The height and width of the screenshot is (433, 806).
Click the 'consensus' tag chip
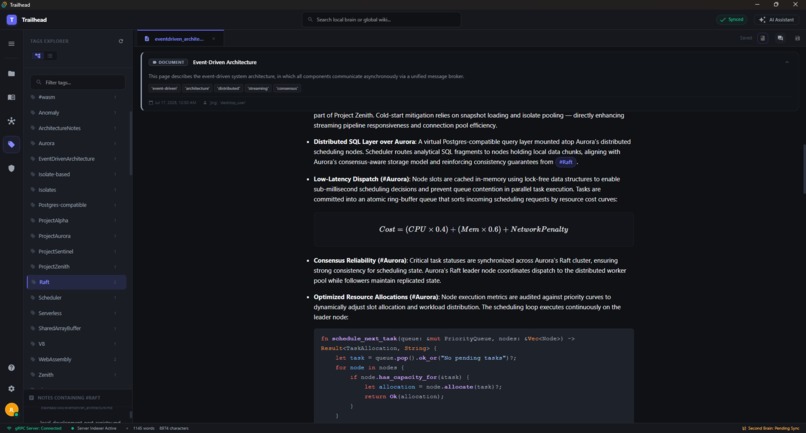coord(287,88)
